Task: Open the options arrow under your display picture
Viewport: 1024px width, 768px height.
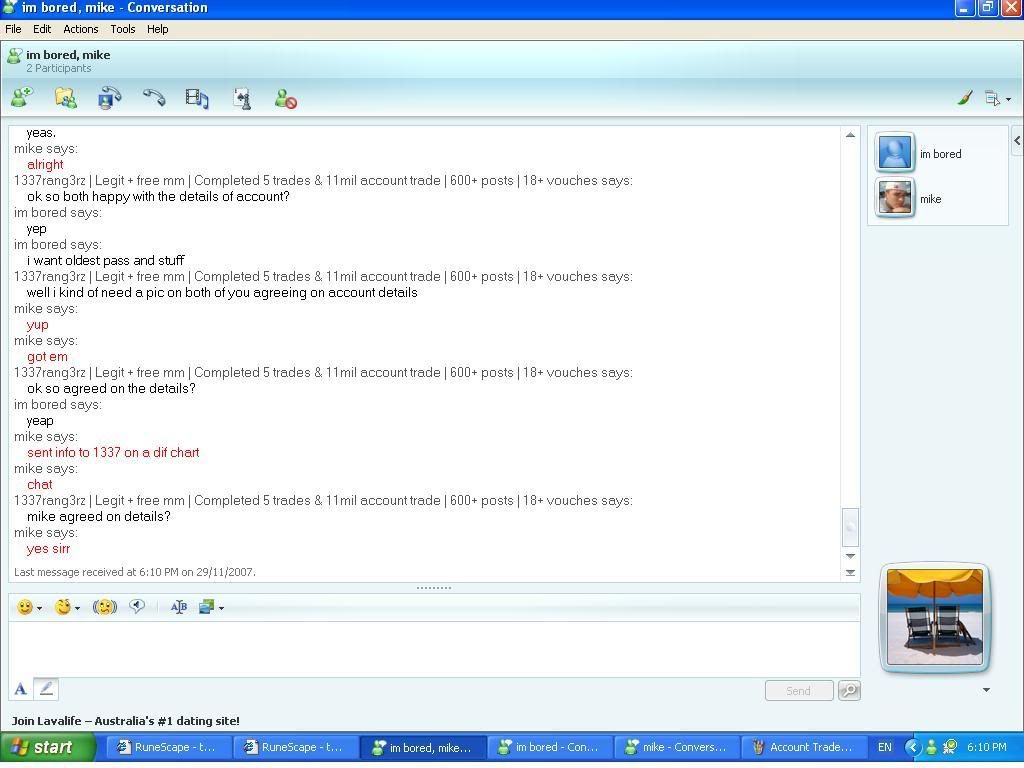Action: click(x=986, y=690)
